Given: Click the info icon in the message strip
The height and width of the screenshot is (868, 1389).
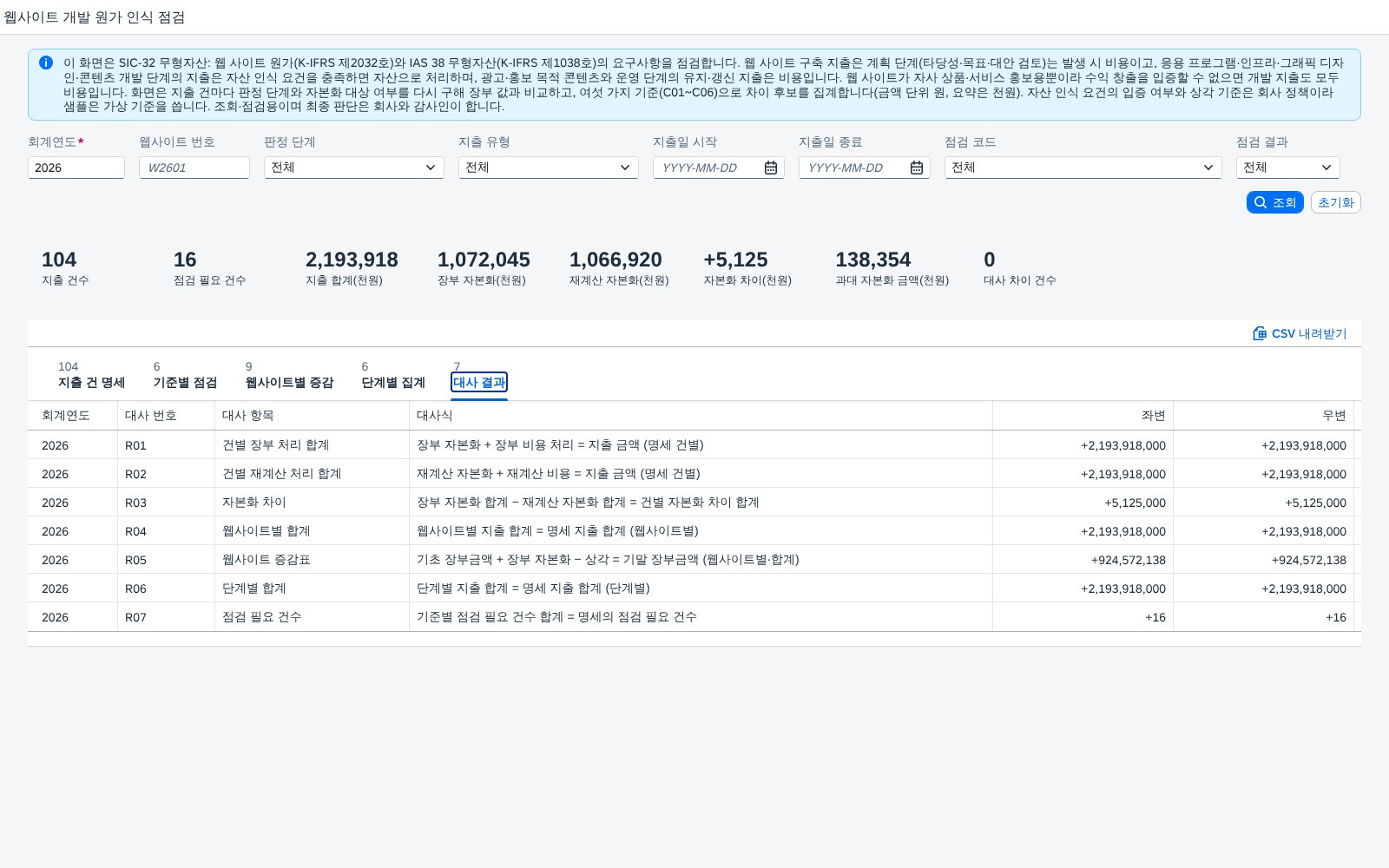Looking at the screenshot, I should [46, 62].
